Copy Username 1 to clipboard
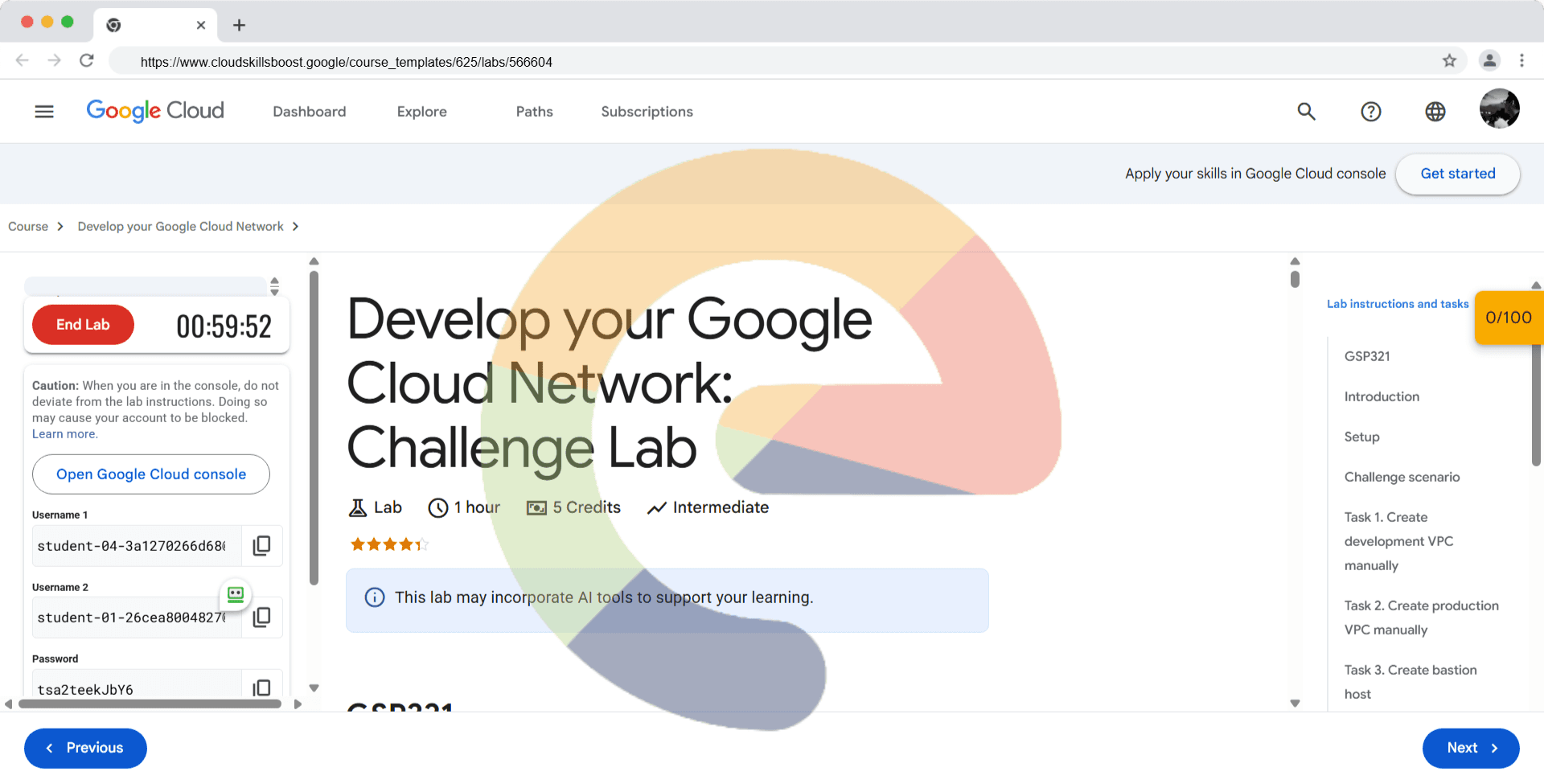1544x784 pixels. coord(261,546)
